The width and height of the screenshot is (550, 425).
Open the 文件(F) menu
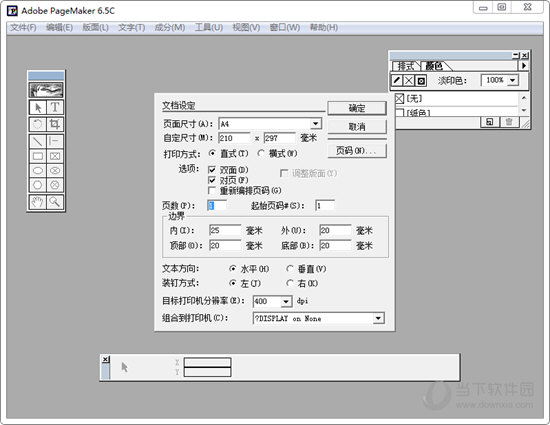tap(23, 28)
